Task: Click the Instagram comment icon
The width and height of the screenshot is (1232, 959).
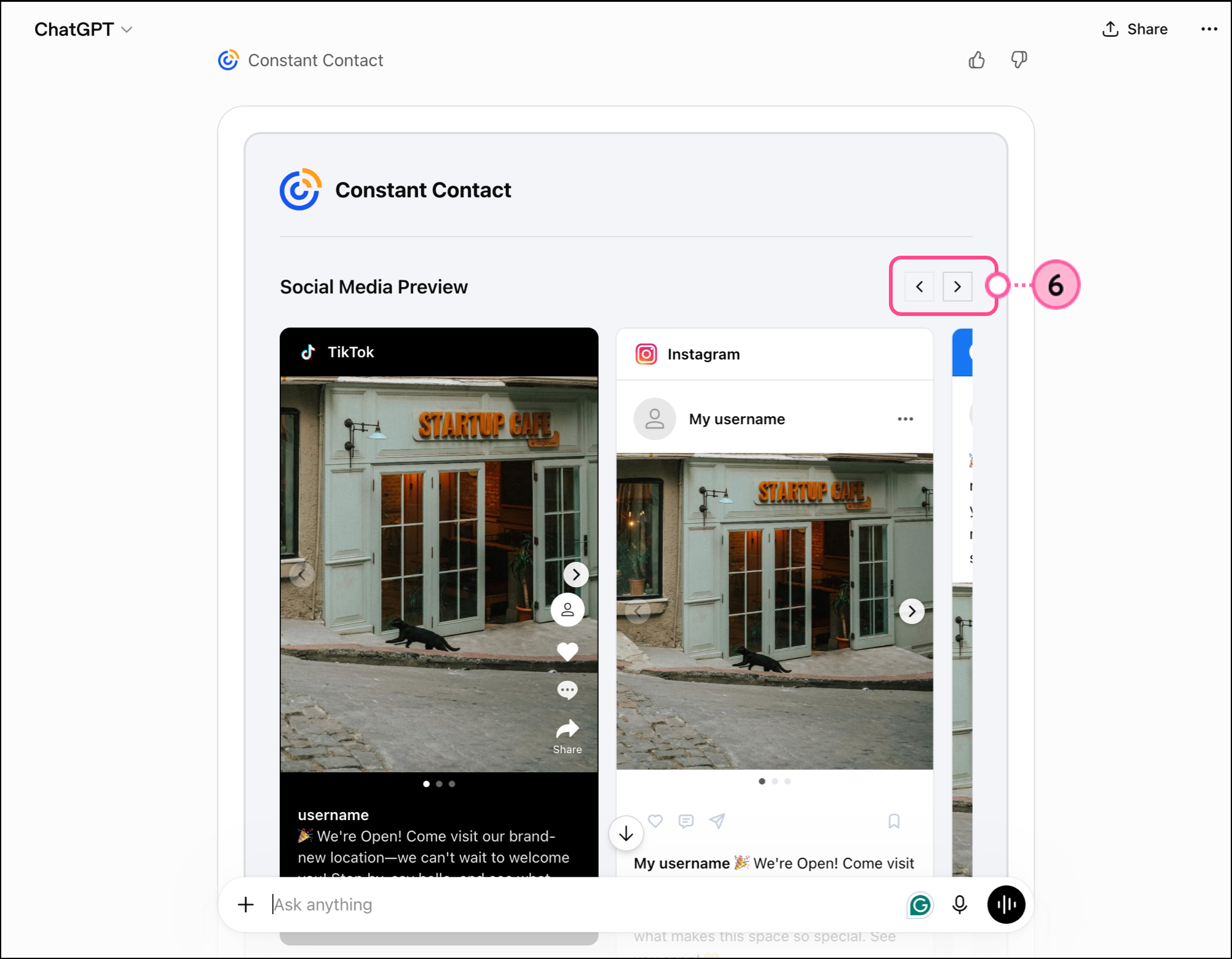Action: (686, 821)
